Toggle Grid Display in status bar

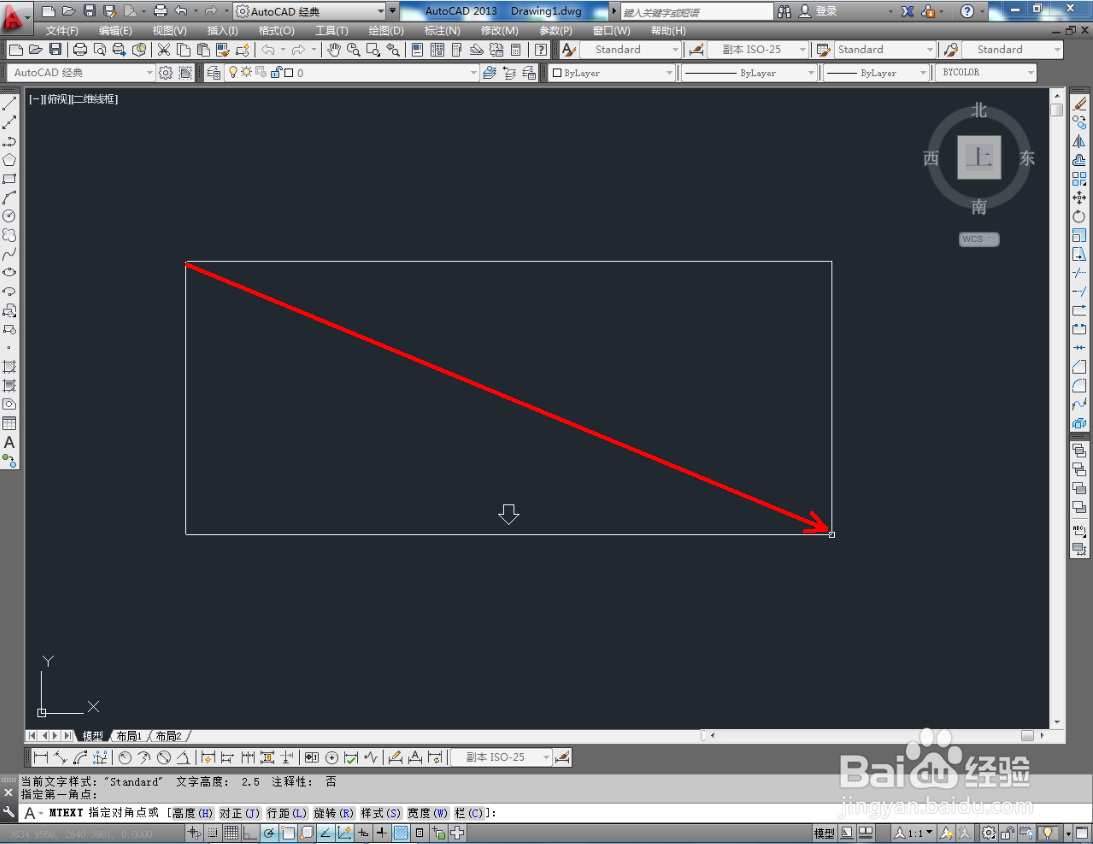click(x=231, y=833)
